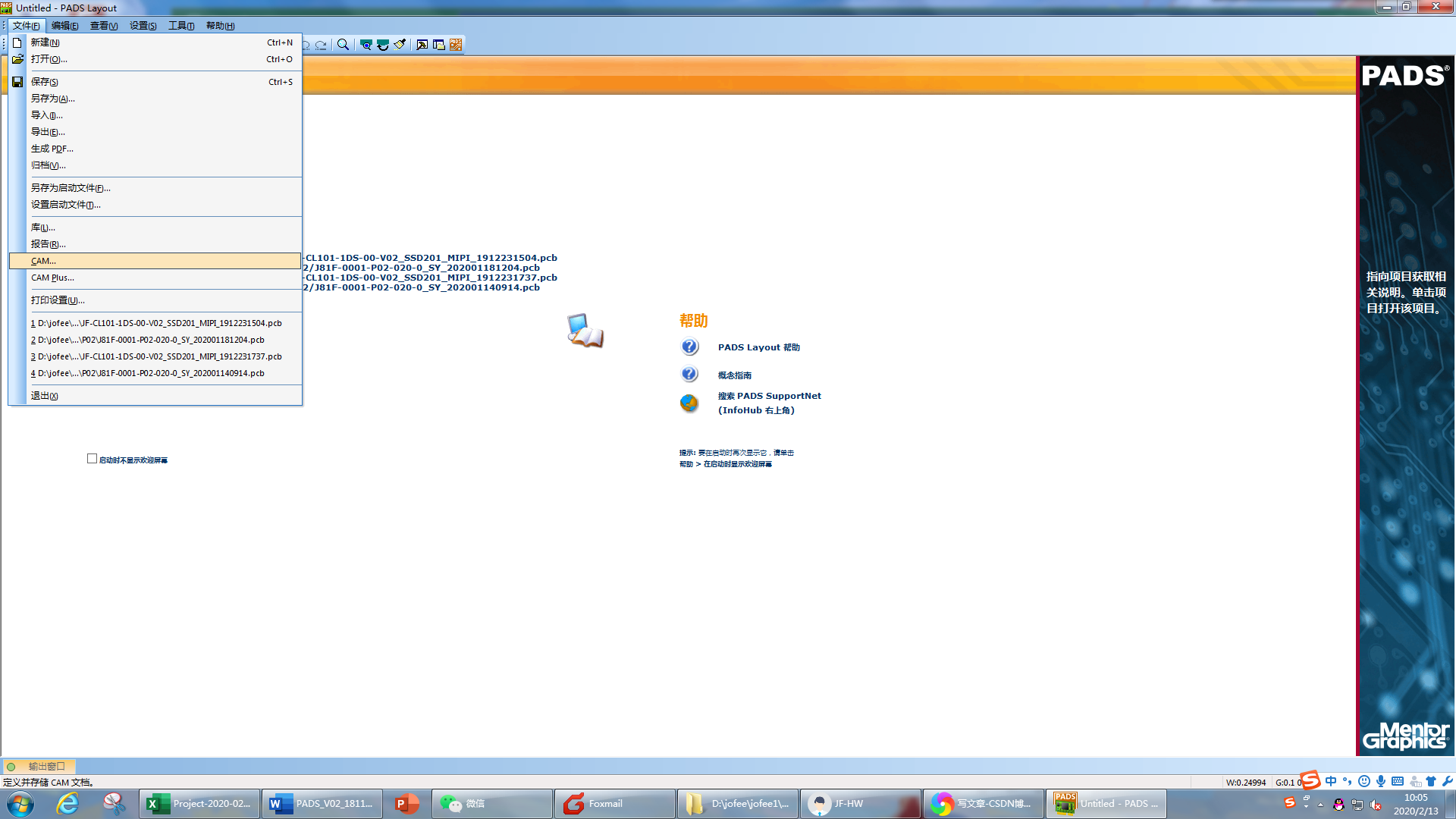The width and height of the screenshot is (1456, 819).
Task: Click 搜索 PADS SupportNet link
Action: coord(769,396)
